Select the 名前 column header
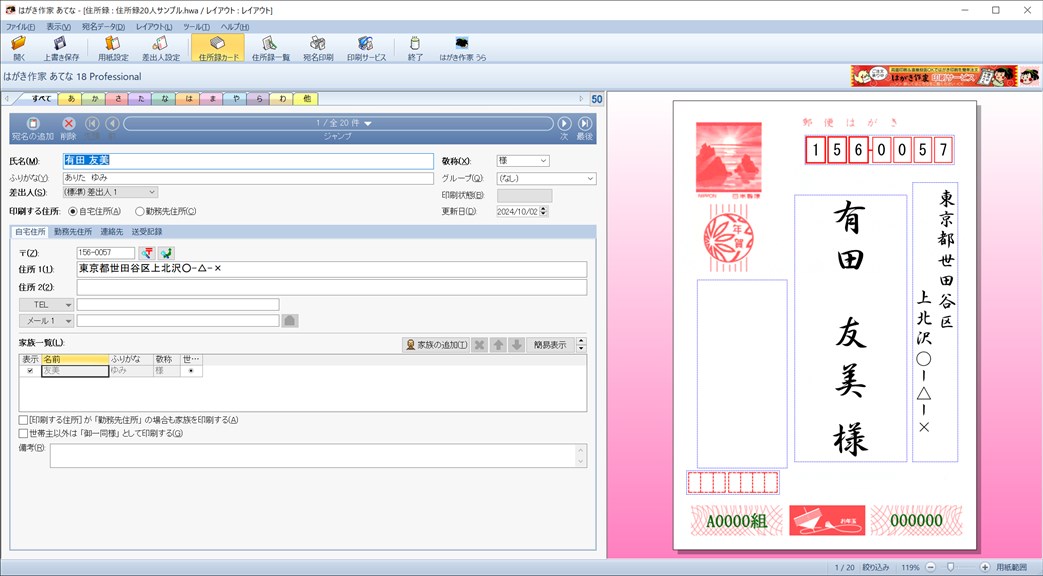Image resolution: width=1043 pixels, height=576 pixels. coord(74,359)
